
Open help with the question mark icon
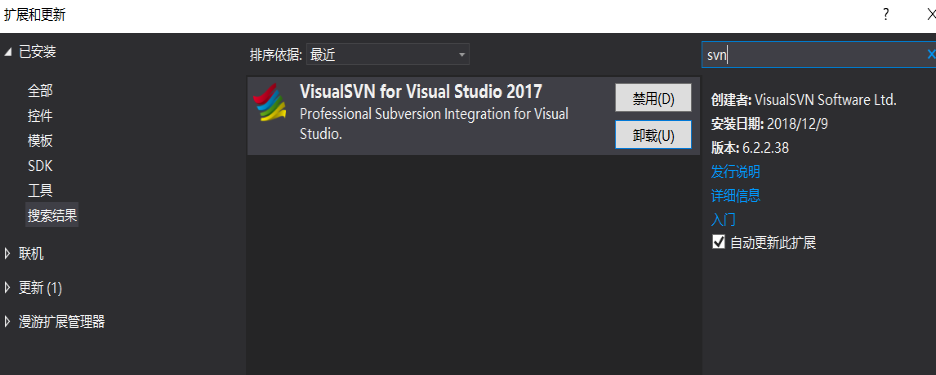click(886, 14)
